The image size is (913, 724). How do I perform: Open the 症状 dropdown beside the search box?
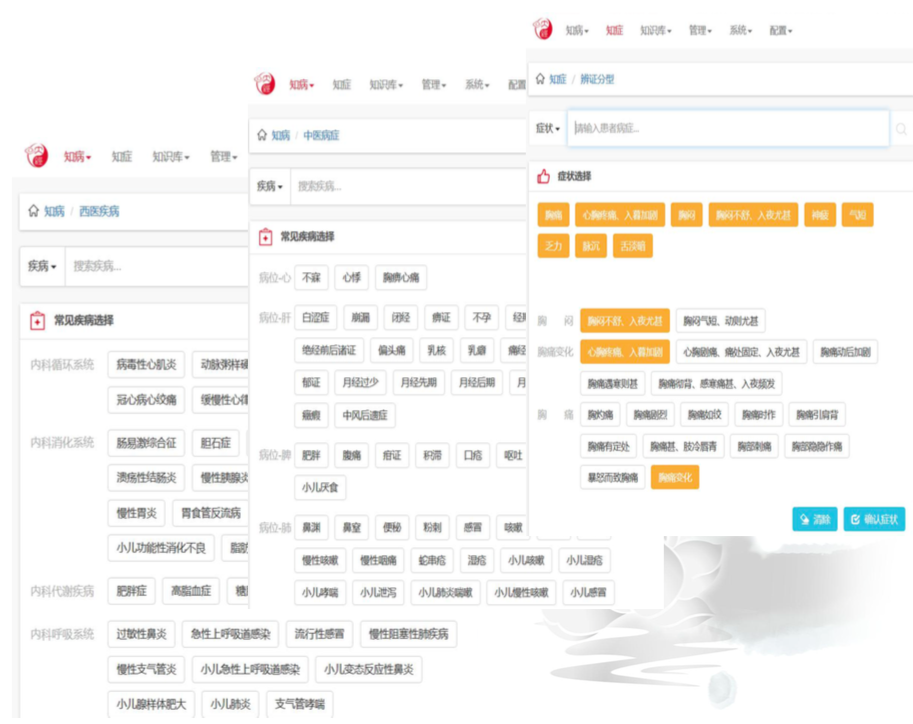tap(548, 128)
